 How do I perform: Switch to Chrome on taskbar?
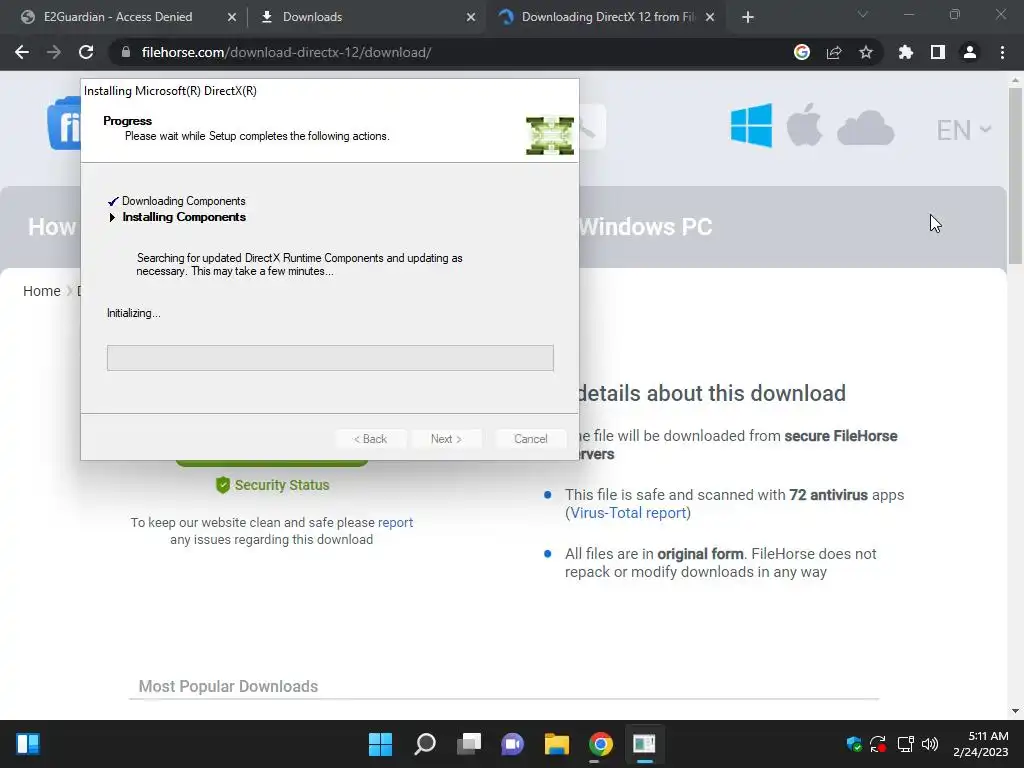coord(601,744)
